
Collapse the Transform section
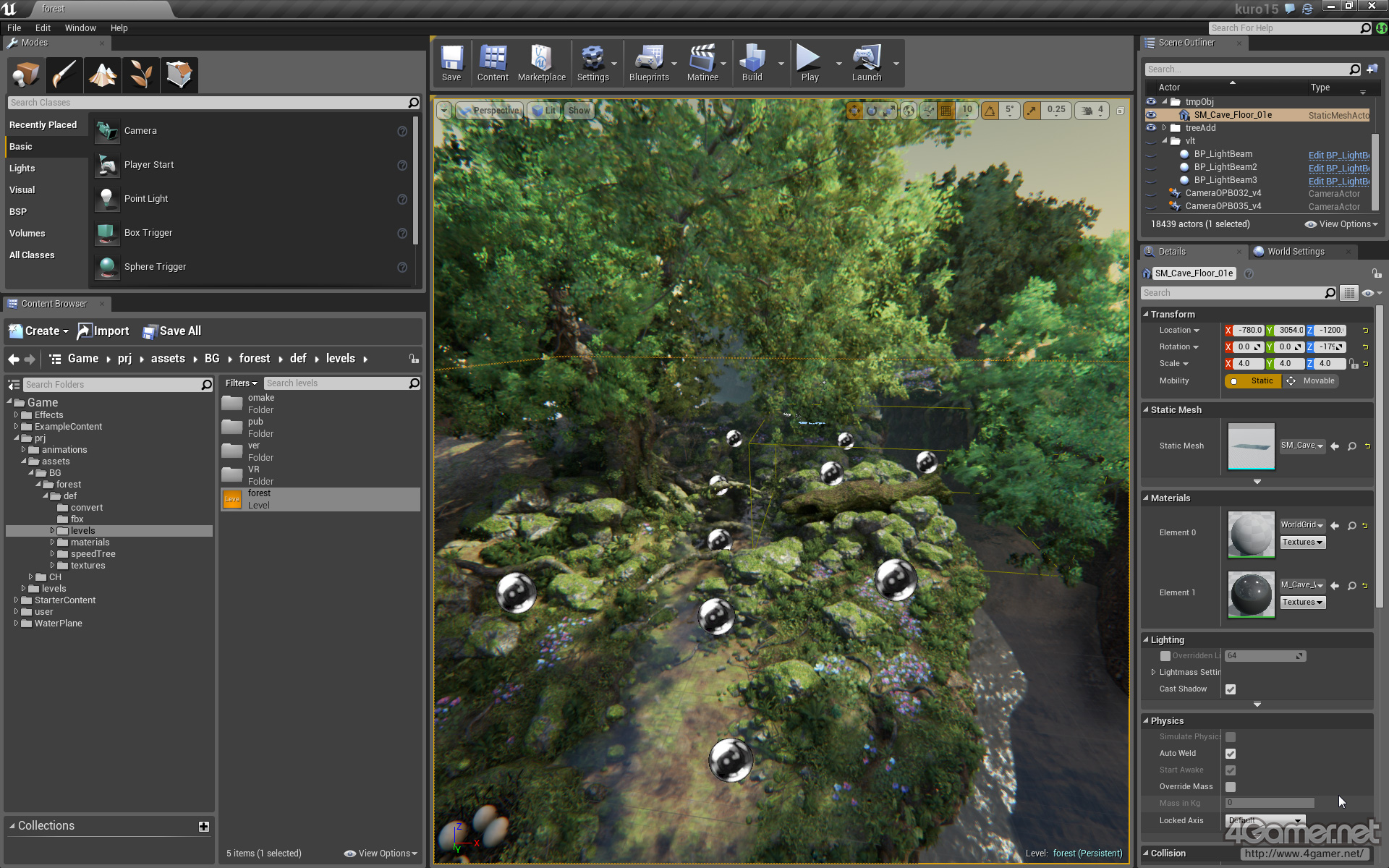coord(1146,315)
